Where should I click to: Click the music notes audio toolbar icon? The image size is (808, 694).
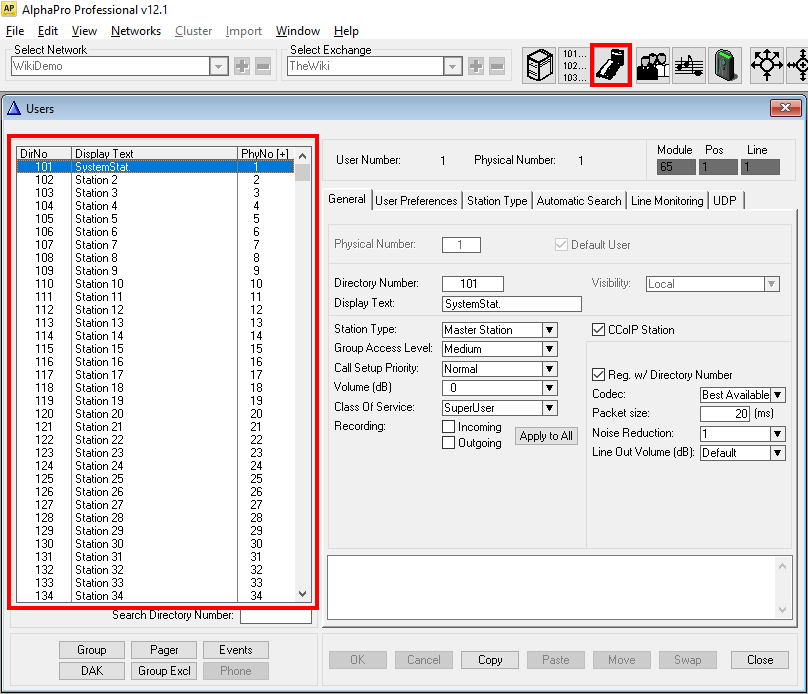[x=690, y=65]
